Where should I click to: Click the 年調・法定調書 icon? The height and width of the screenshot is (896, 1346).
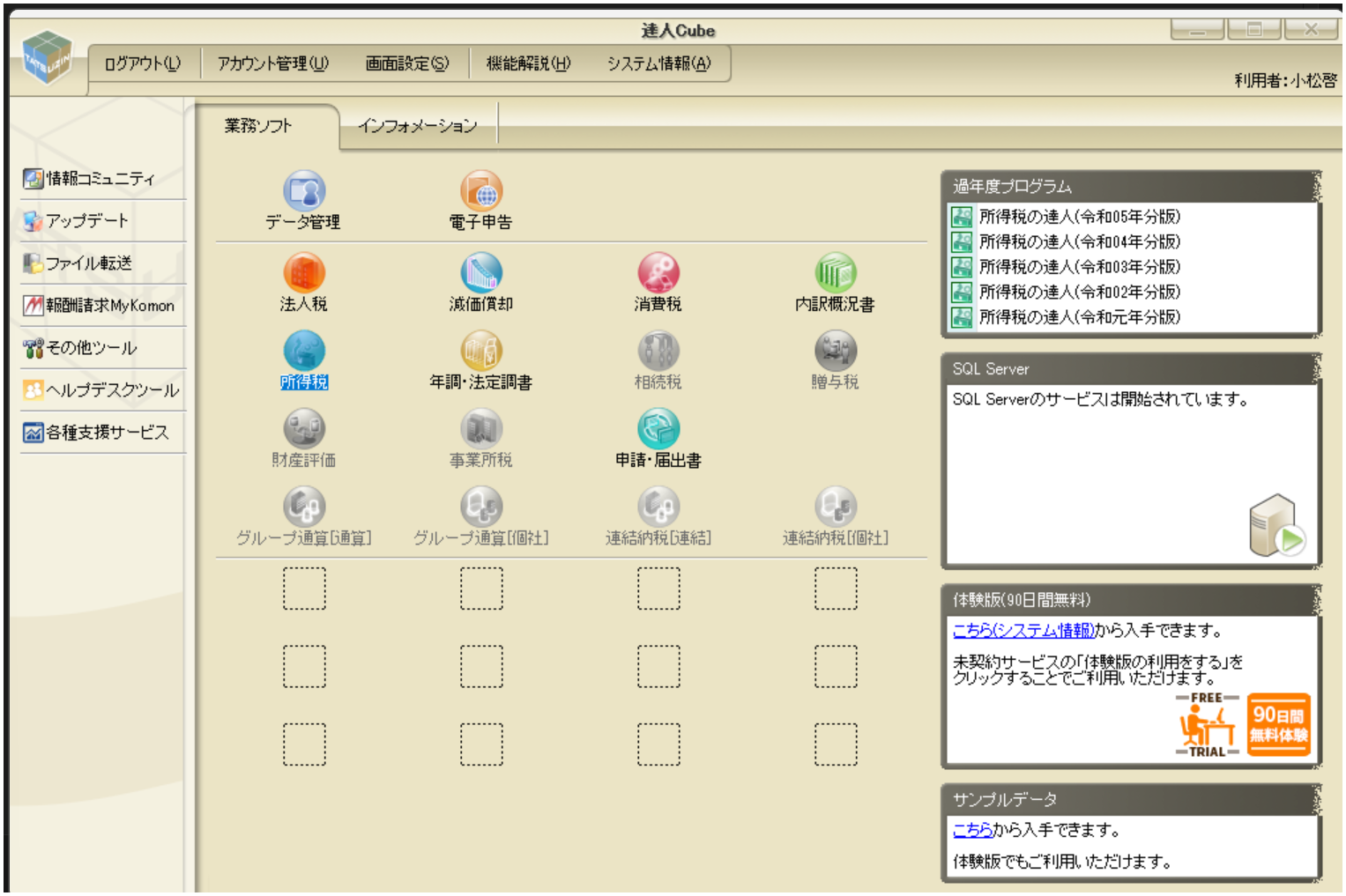pyautogui.click(x=481, y=352)
